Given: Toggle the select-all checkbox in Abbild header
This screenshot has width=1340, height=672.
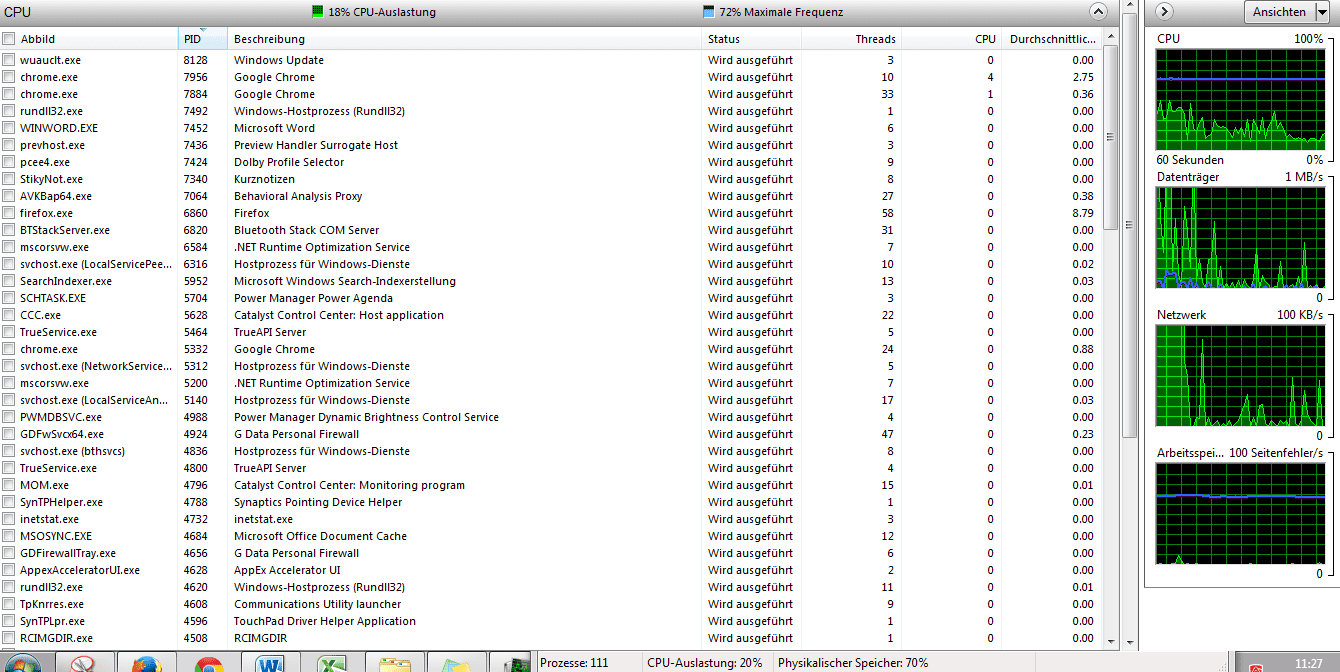Looking at the screenshot, I should tap(9, 39).
